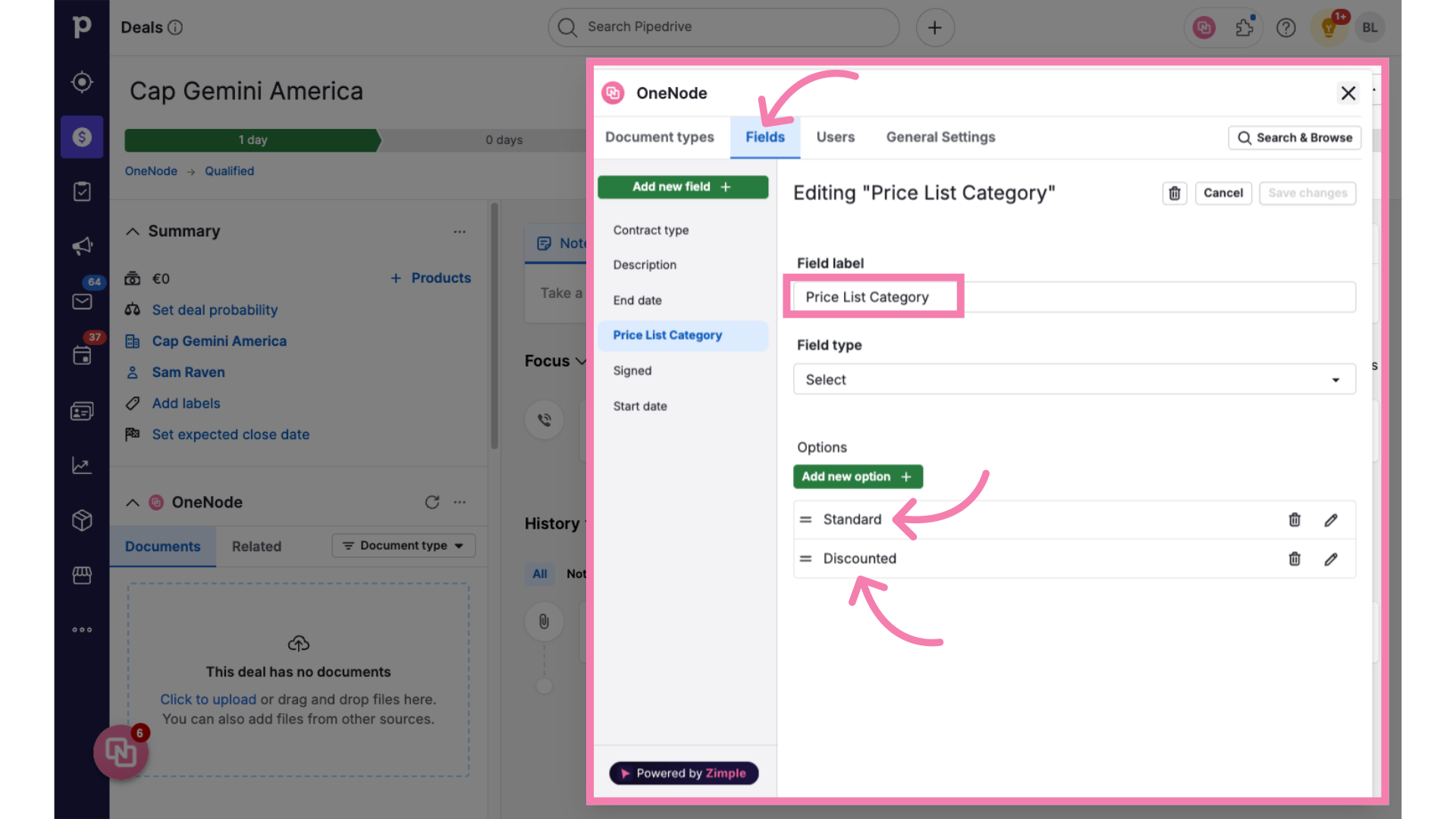Screen dimensions: 1456x819
Task: Open the BL user avatar menu
Action: click(1370, 27)
